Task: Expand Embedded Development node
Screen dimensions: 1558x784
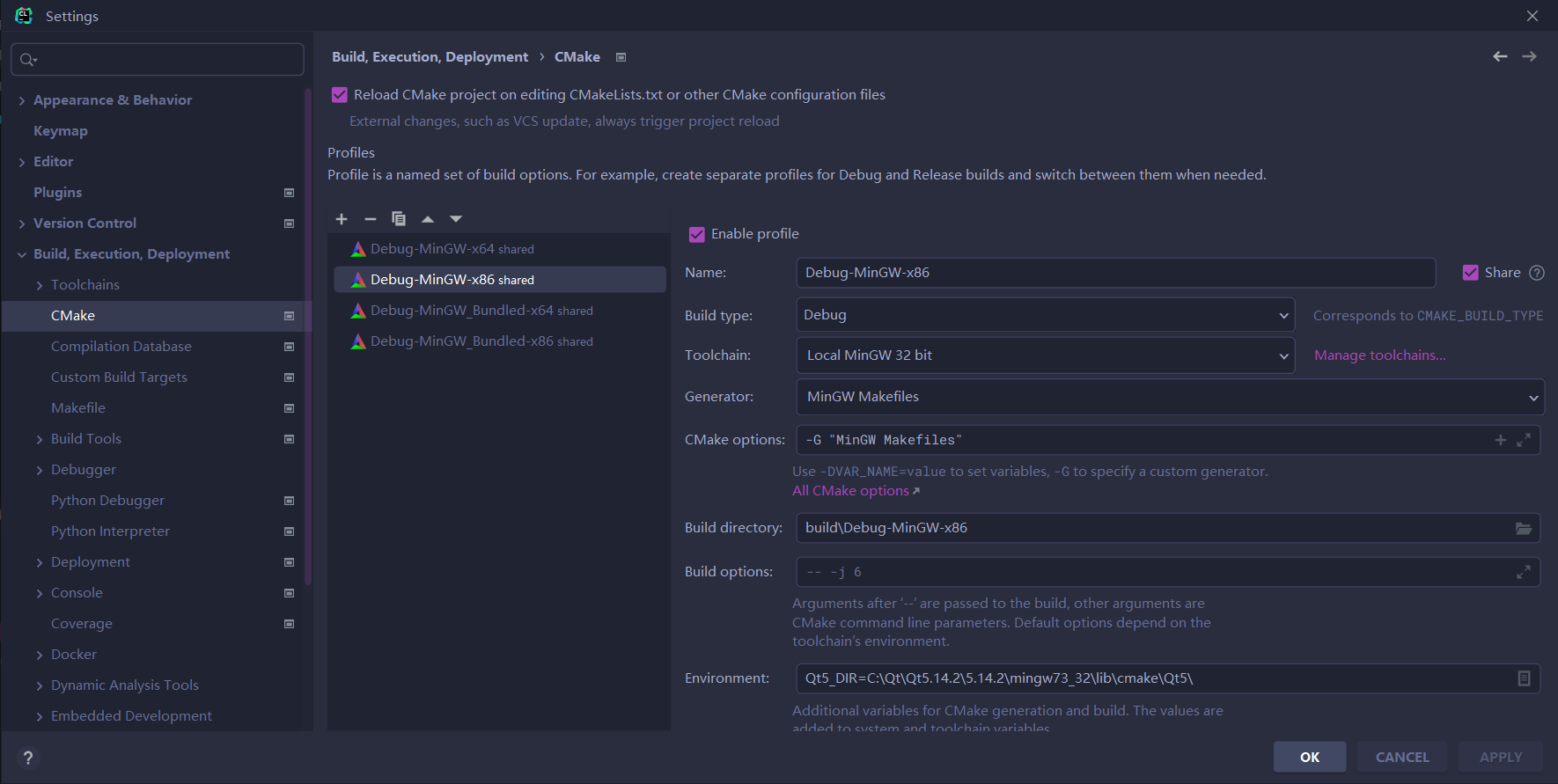Action: coord(40,717)
